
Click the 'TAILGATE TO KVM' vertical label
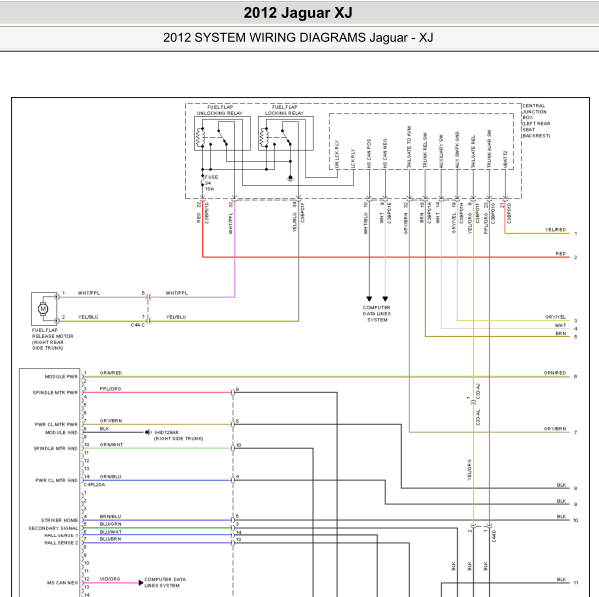pos(409,147)
